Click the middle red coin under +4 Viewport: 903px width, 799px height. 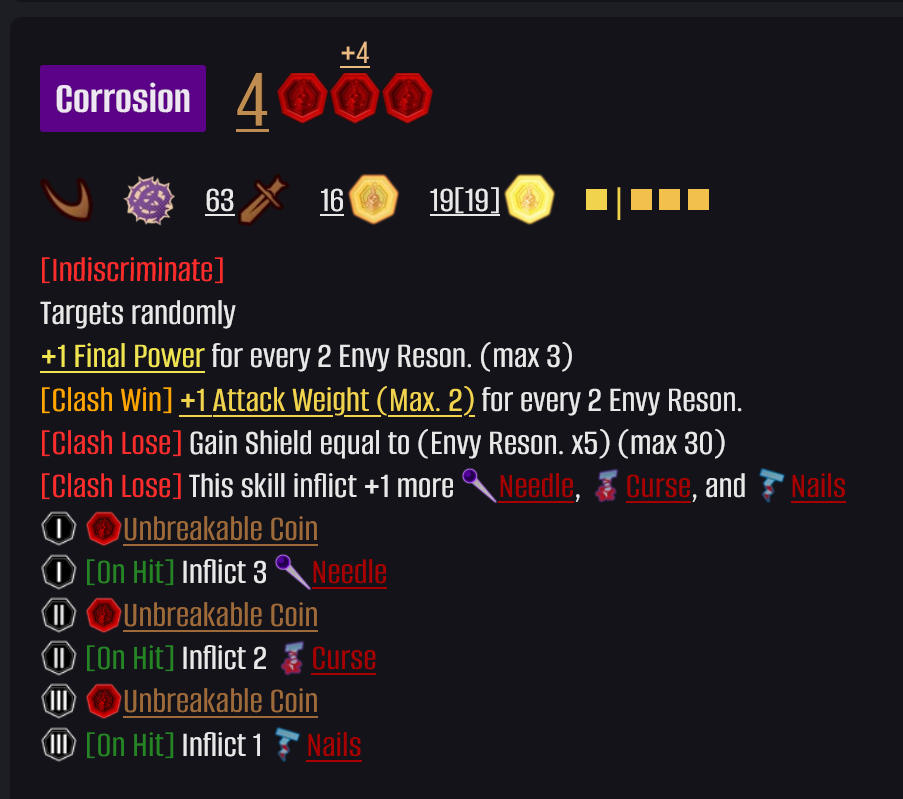pyautogui.click(x=355, y=98)
